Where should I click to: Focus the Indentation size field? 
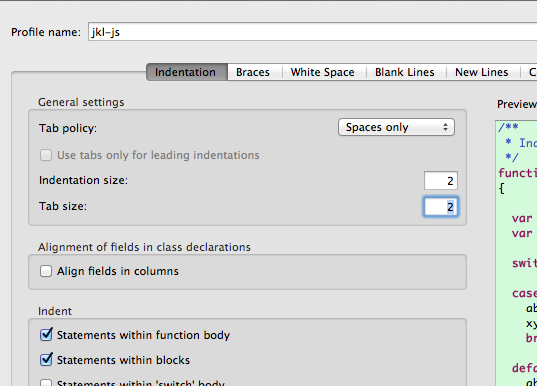click(441, 180)
